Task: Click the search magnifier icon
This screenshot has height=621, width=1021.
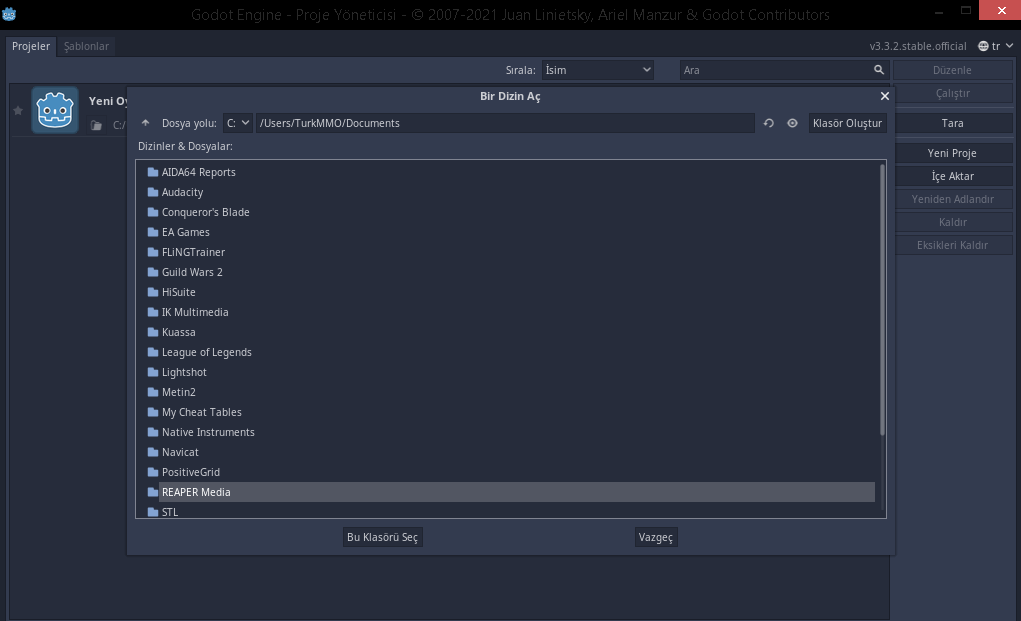Action: pyautogui.click(x=878, y=70)
